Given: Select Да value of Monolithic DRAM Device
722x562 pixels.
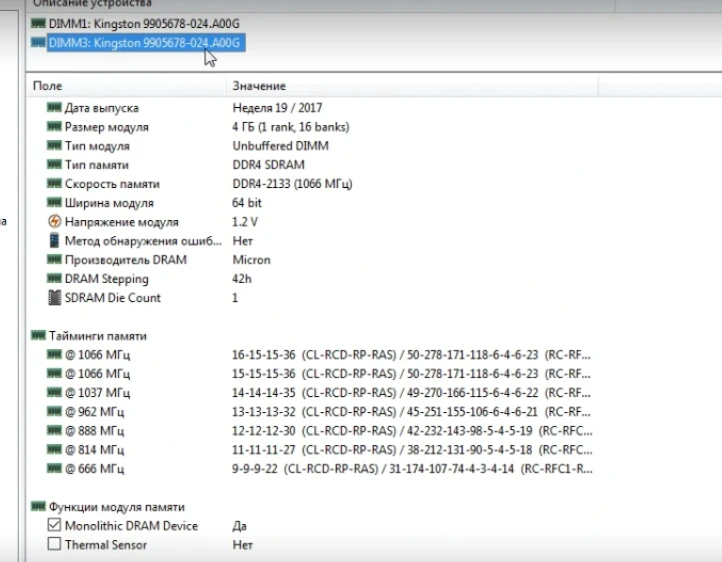Looking at the screenshot, I should point(239,526).
